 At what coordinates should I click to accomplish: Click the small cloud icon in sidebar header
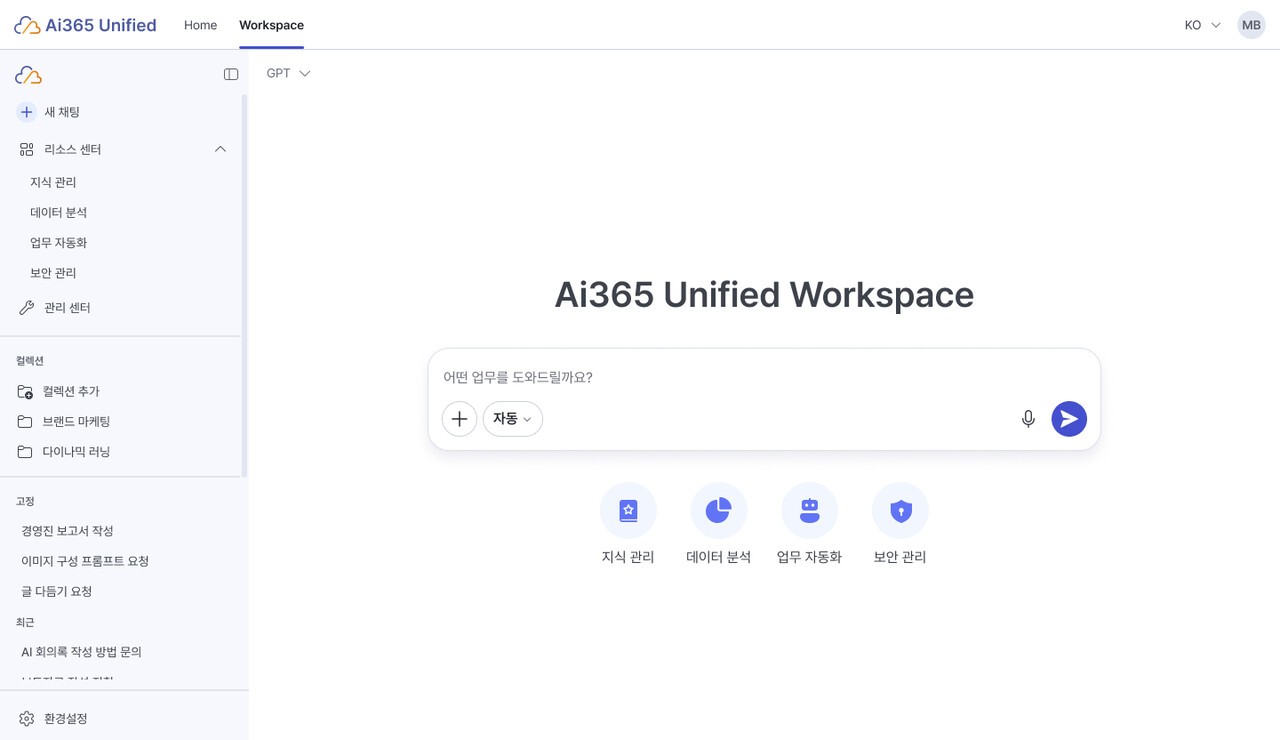point(28,75)
